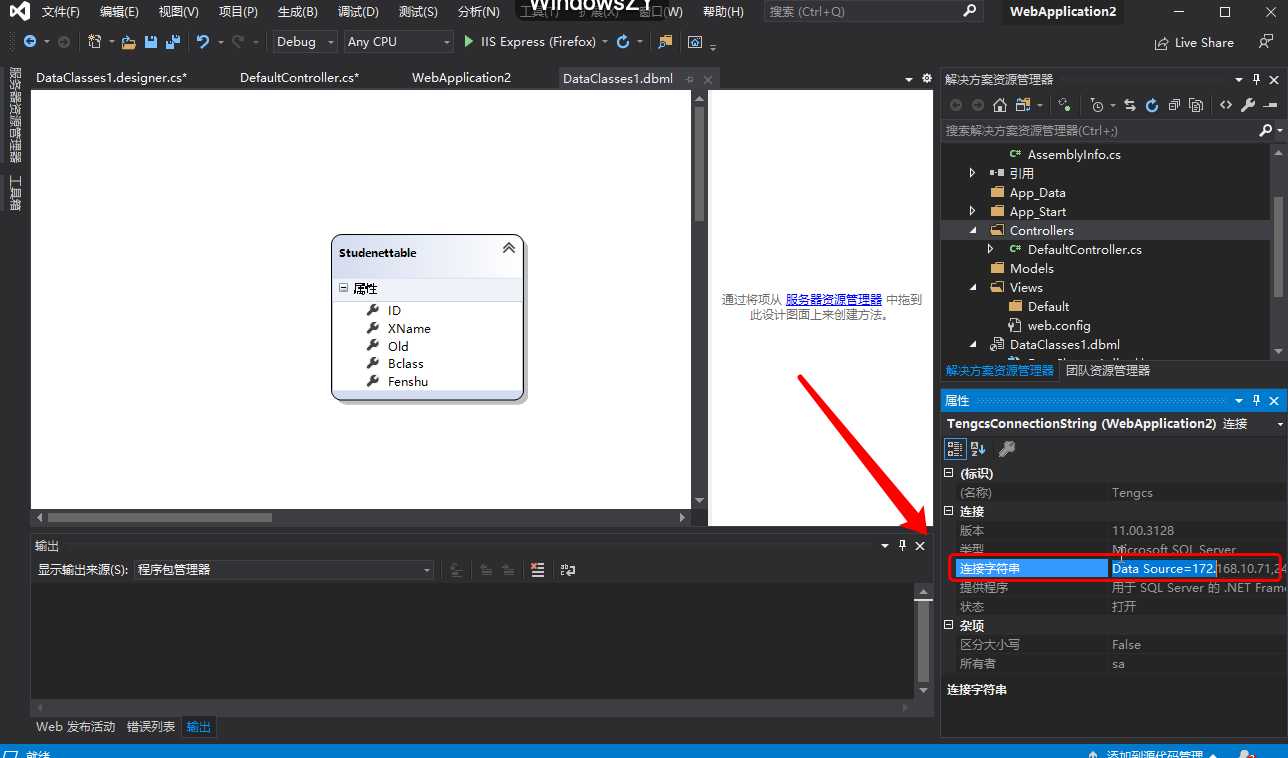Start debugging with the IIS Express play button
1288x758 pixels.
pos(470,42)
